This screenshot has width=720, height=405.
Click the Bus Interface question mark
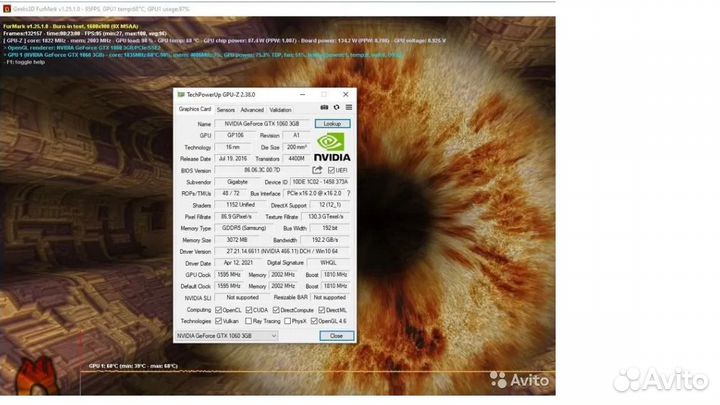click(349, 193)
